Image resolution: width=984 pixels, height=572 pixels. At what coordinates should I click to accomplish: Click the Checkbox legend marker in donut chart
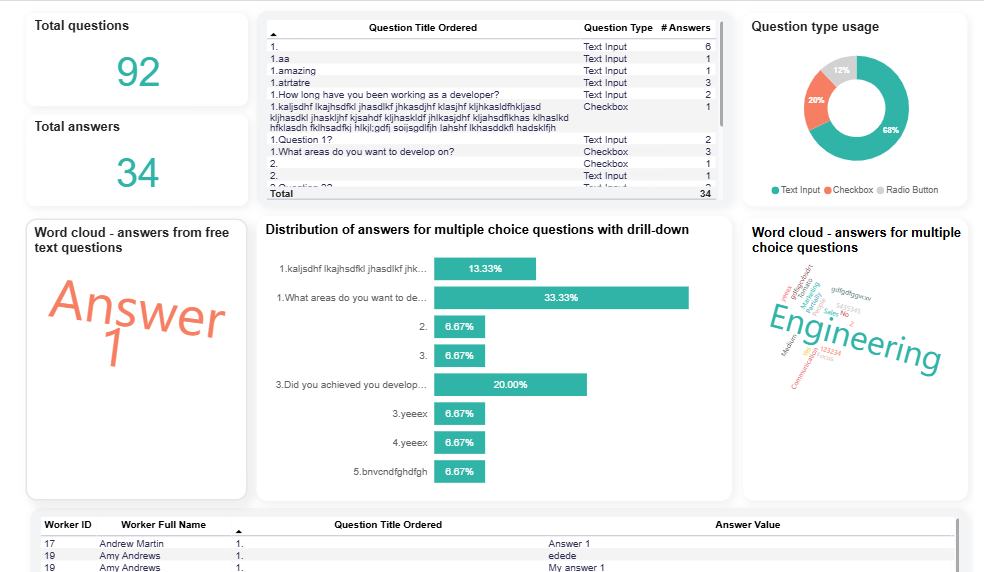coord(828,190)
